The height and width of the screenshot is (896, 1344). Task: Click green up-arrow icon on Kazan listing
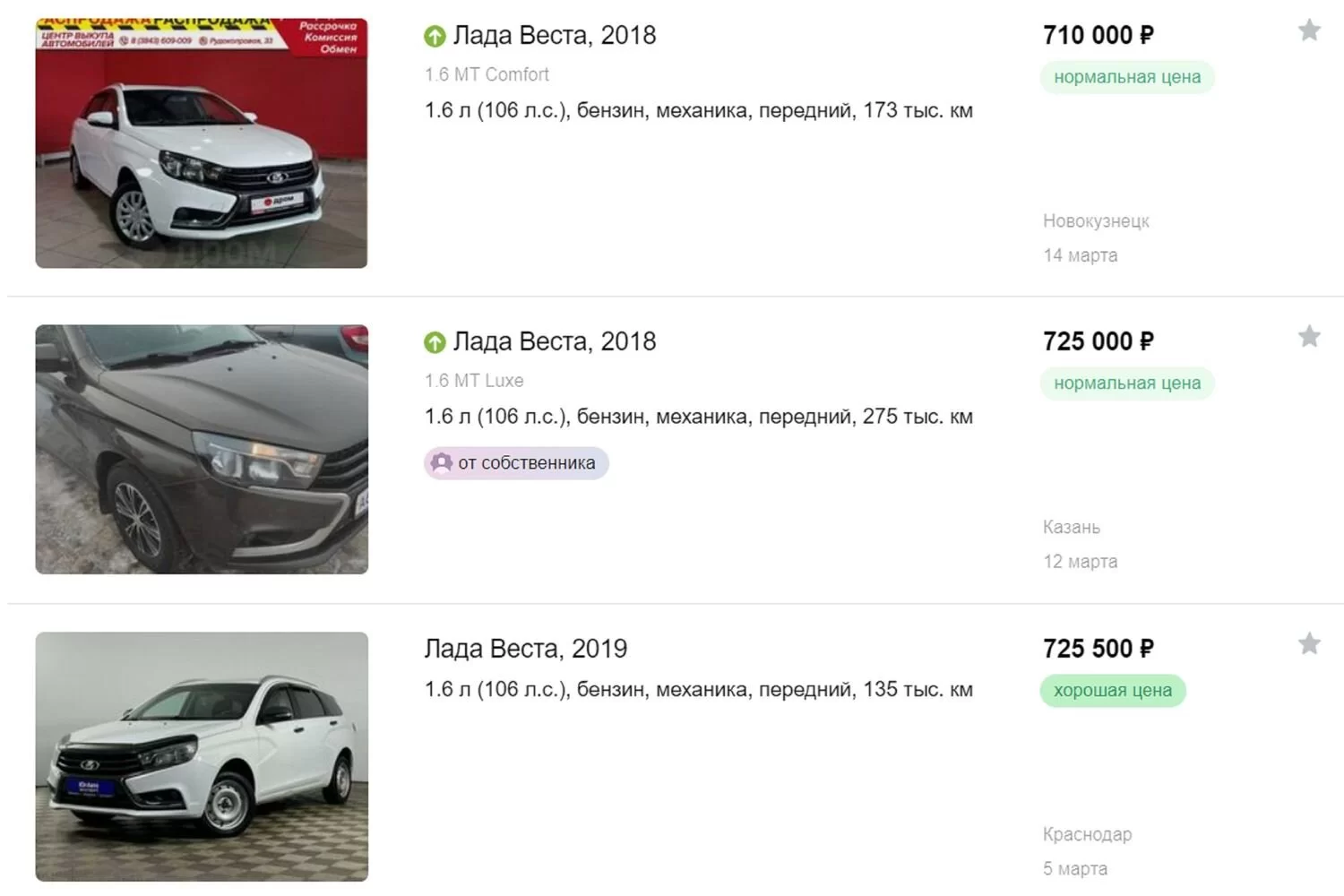[435, 342]
